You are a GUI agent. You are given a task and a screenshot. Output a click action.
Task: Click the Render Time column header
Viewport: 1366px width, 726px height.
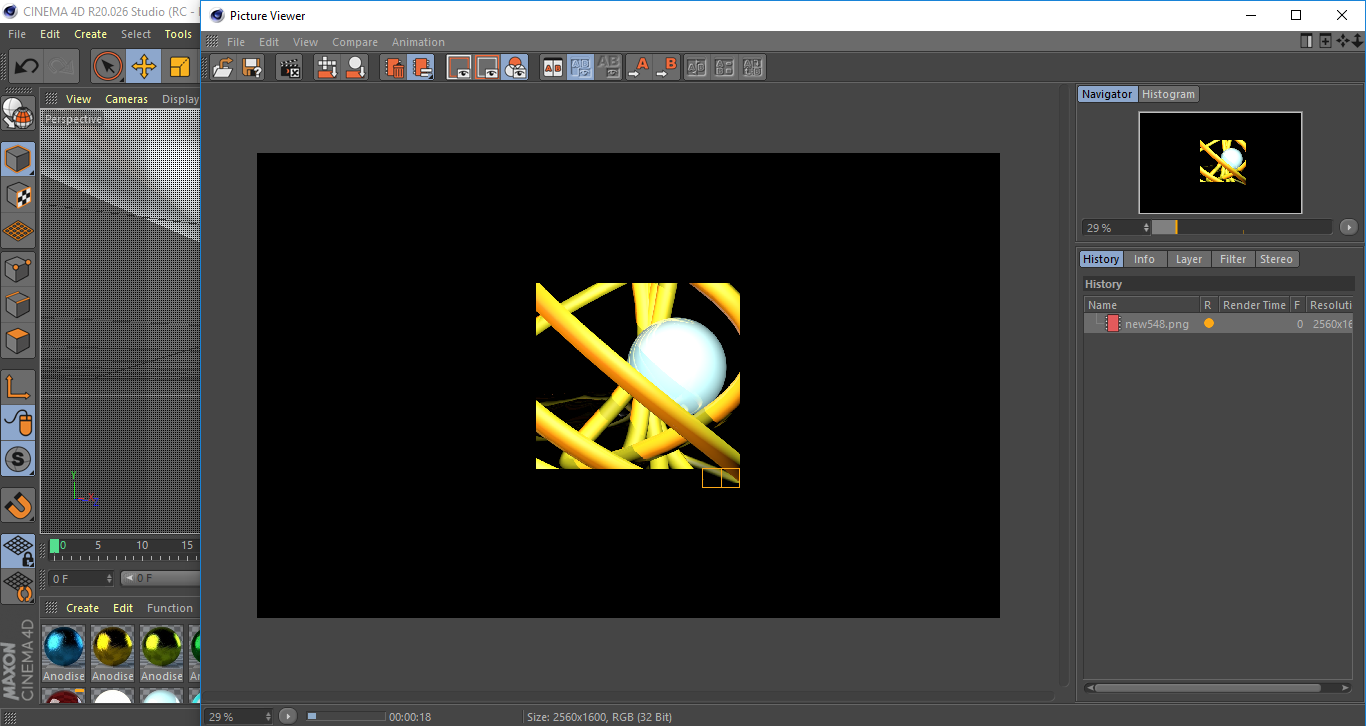pos(1254,305)
